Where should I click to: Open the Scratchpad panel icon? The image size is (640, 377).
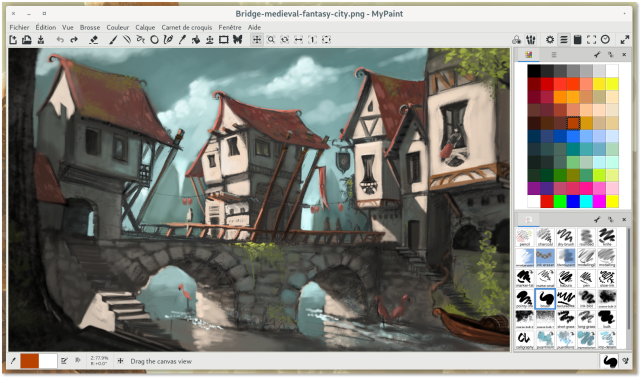tap(578, 40)
